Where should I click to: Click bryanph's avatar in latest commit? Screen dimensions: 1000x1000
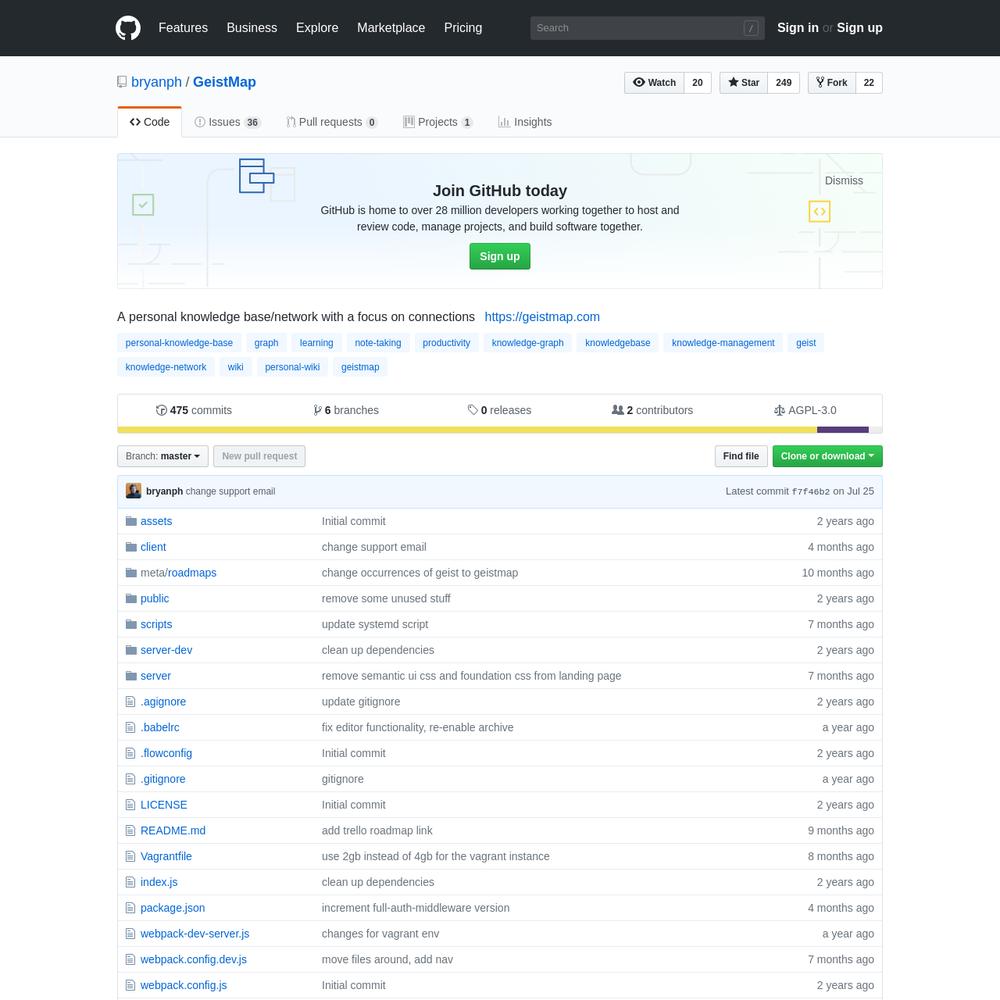[133, 491]
